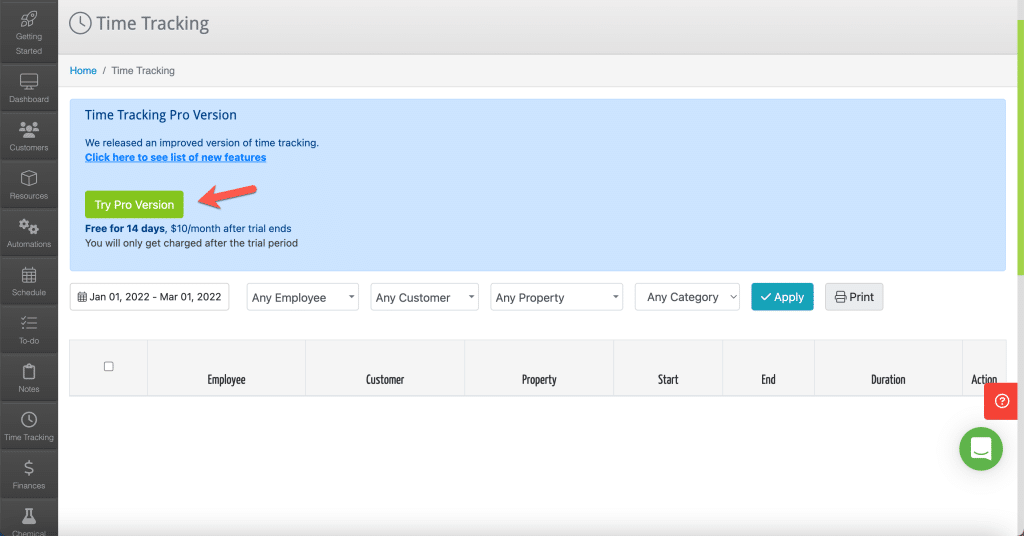The image size is (1024, 536).
Task: Open the Customers section in the sidebar
Action: pos(29,136)
